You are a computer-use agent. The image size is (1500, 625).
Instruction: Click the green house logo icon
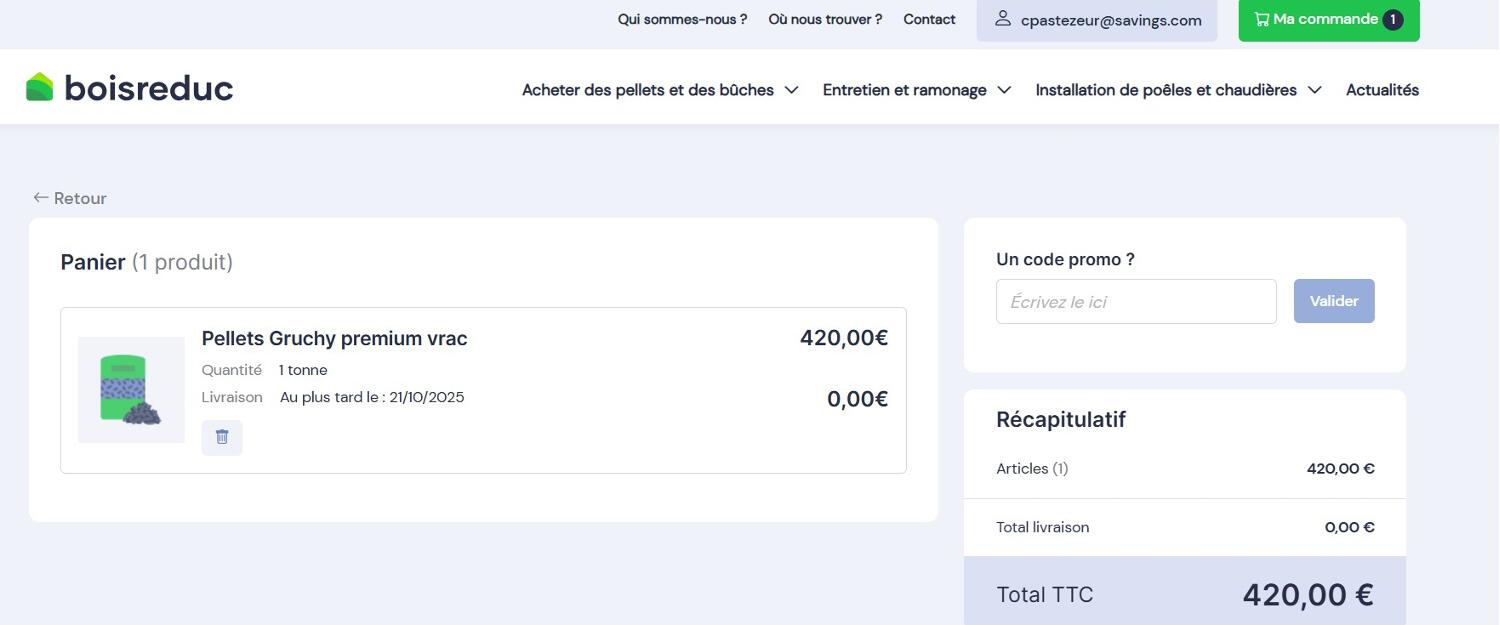coord(40,88)
